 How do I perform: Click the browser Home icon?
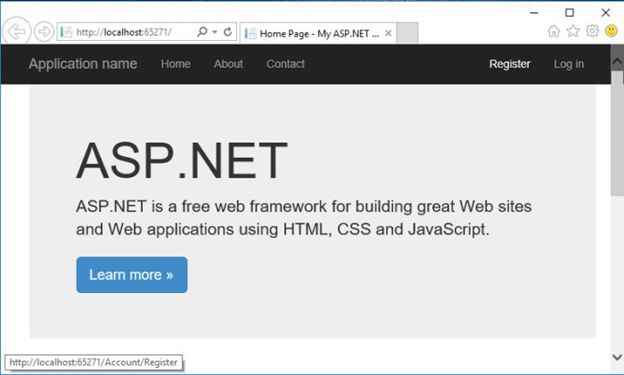pos(553,31)
